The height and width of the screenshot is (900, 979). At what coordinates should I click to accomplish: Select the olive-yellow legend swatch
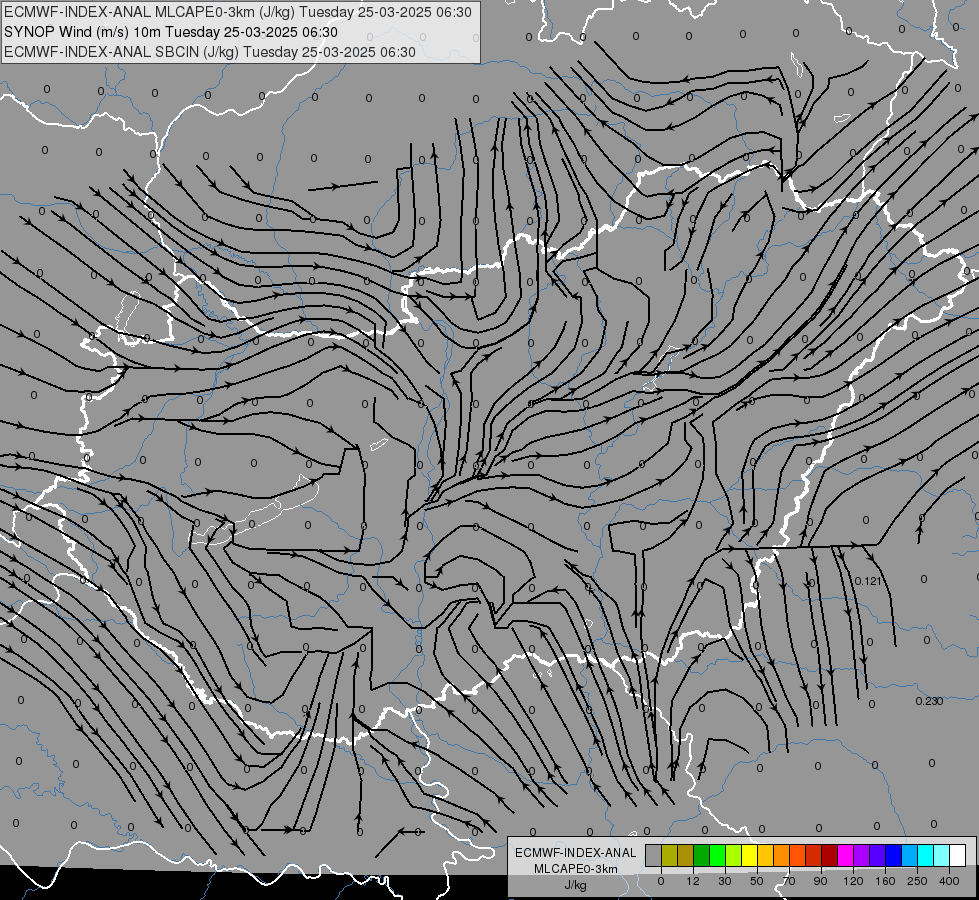[669, 856]
